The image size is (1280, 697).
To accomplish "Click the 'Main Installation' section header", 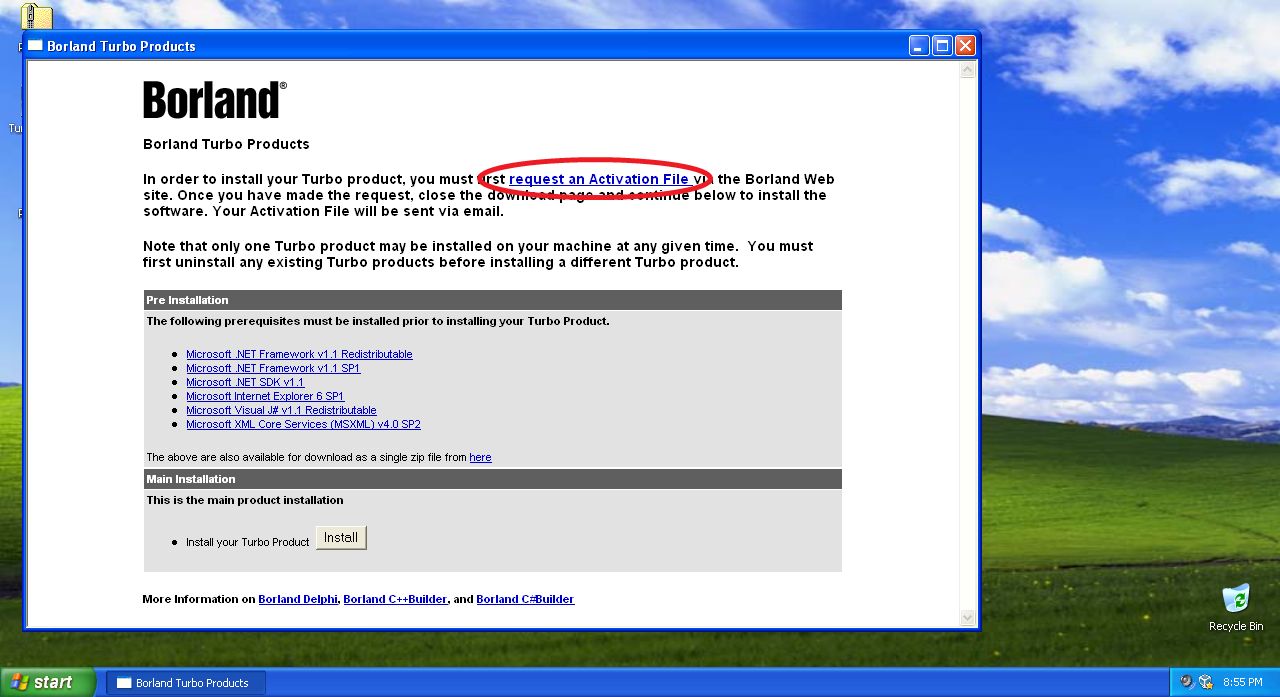I will [493, 479].
